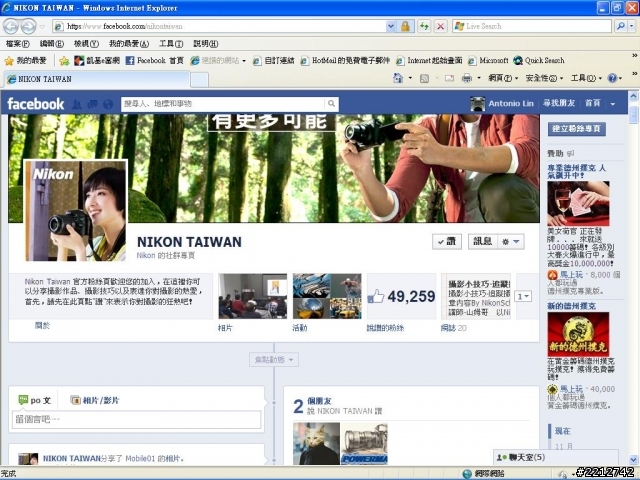Click the Nikon page profile picture
640x480 pixels.
coord(76,211)
